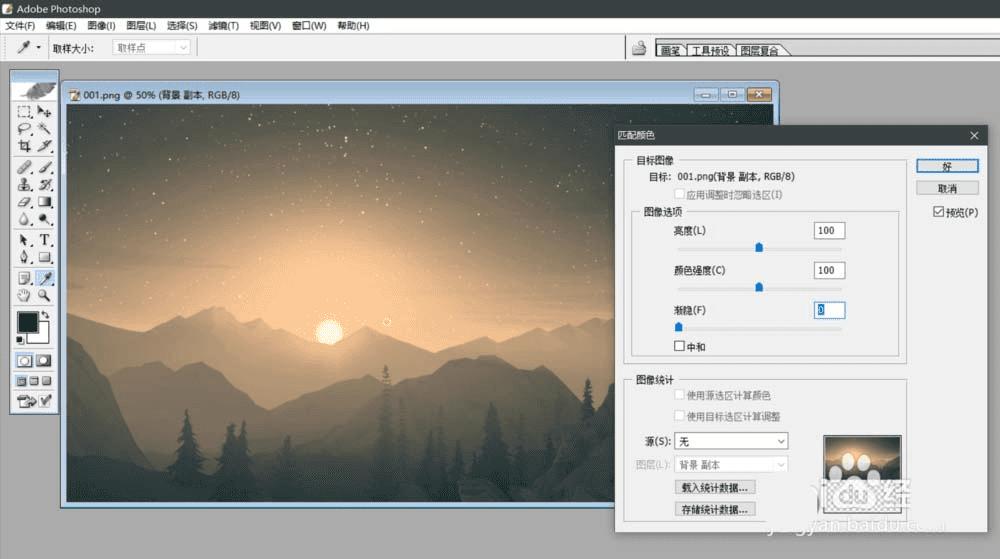
Task: Click 存储统计数据 button
Action: (714, 509)
